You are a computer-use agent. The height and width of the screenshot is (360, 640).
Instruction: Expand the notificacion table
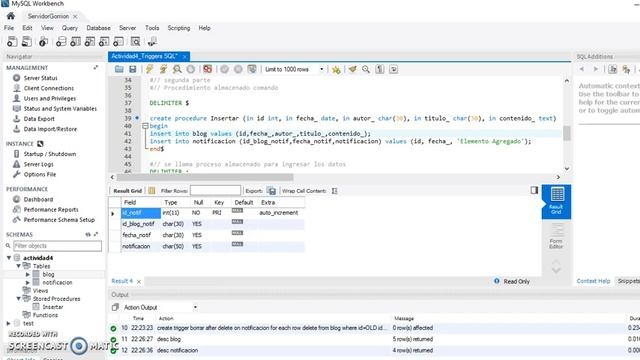coord(28,282)
